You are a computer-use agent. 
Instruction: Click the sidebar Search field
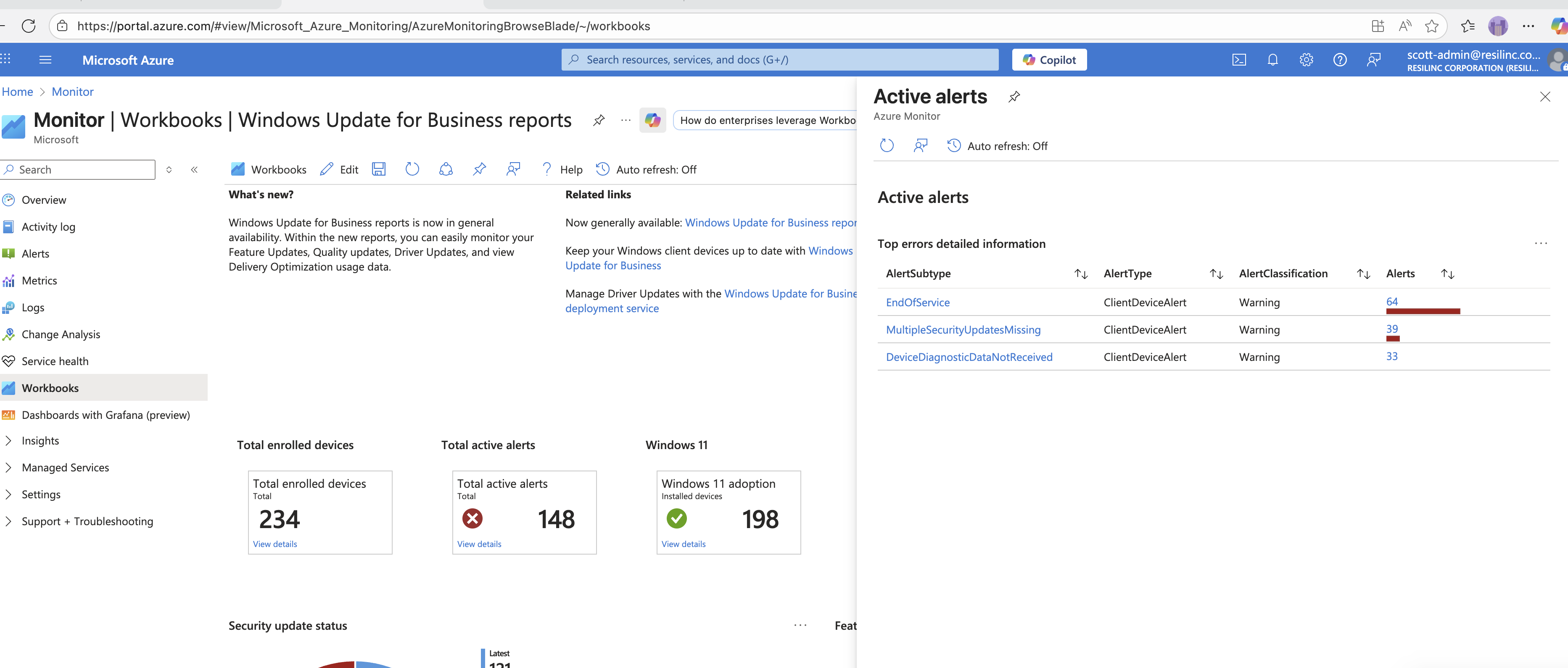tap(78, 170)
